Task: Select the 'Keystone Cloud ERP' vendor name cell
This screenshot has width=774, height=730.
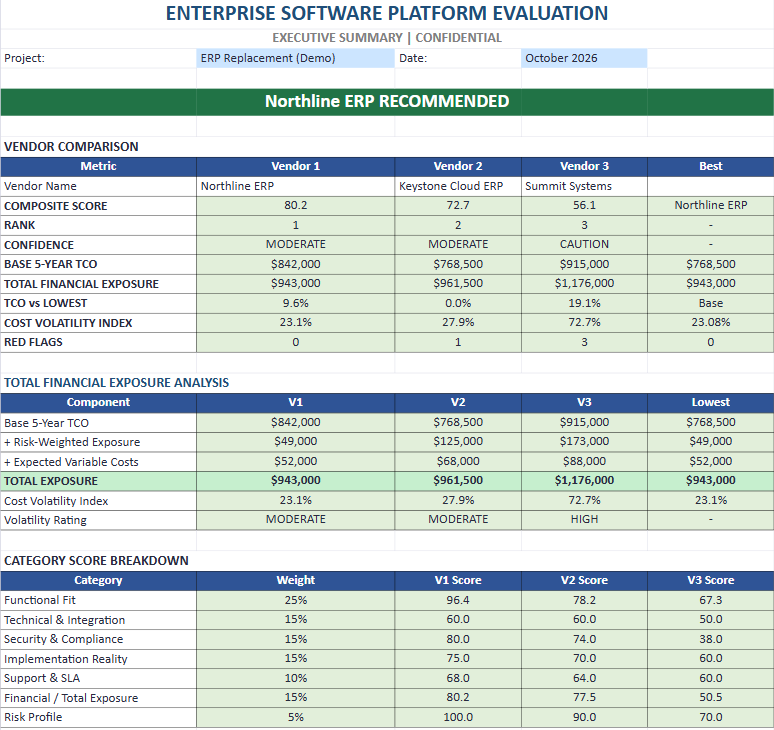Action: coord(458,186)
